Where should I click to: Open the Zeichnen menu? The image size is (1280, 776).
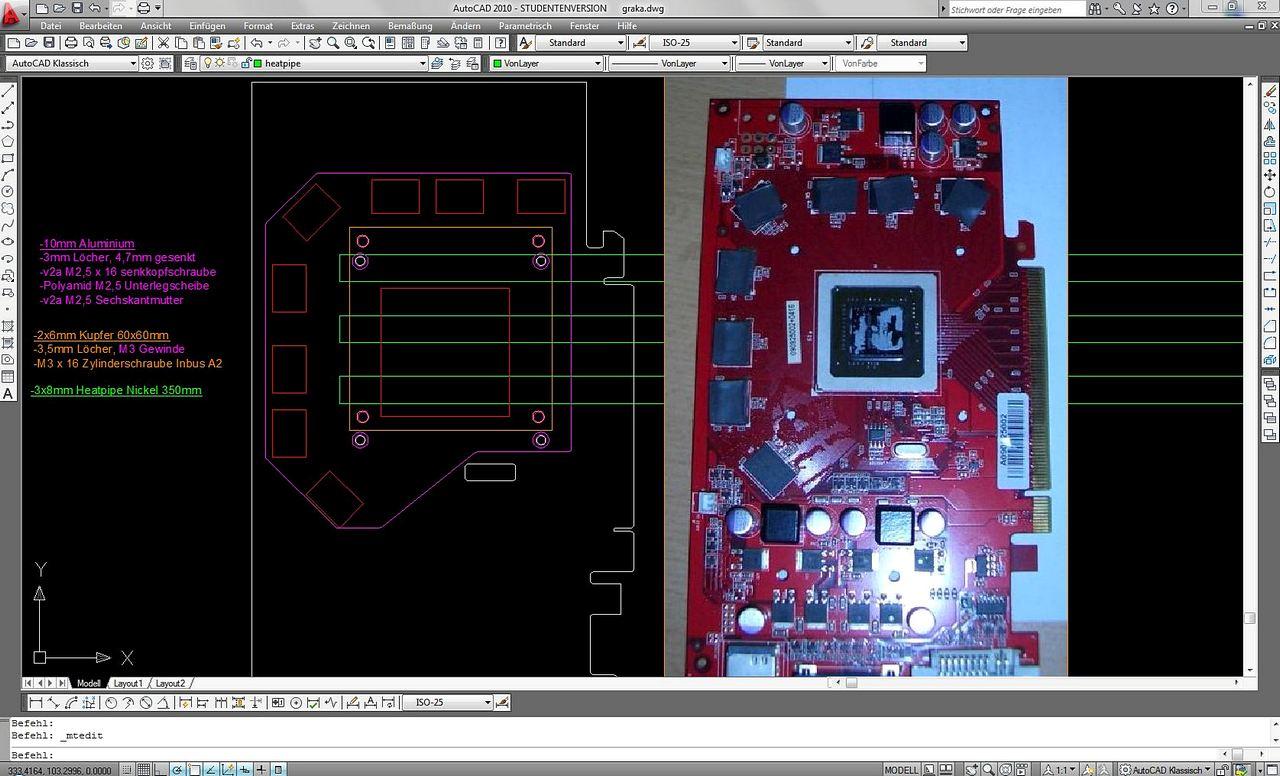[350, 26]
